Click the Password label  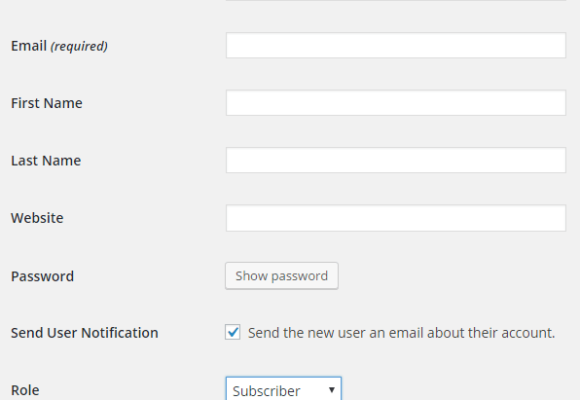(x=43, y=276)
